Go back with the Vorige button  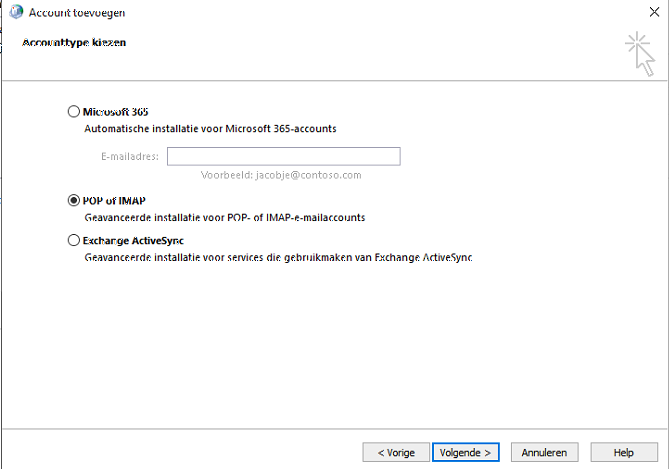click(x=396, y=452)
